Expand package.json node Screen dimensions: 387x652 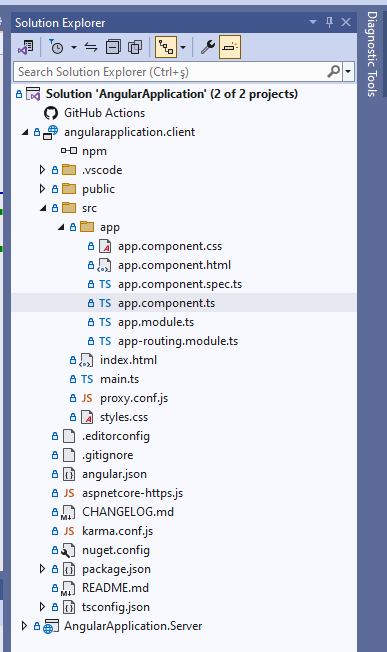pos(42,569)
